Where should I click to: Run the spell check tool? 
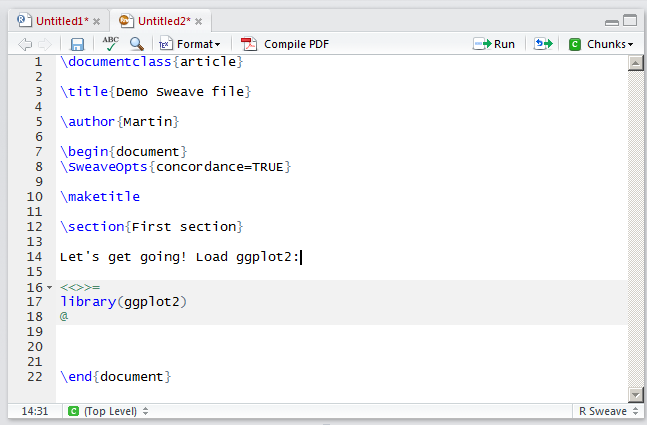click(109, 44)
